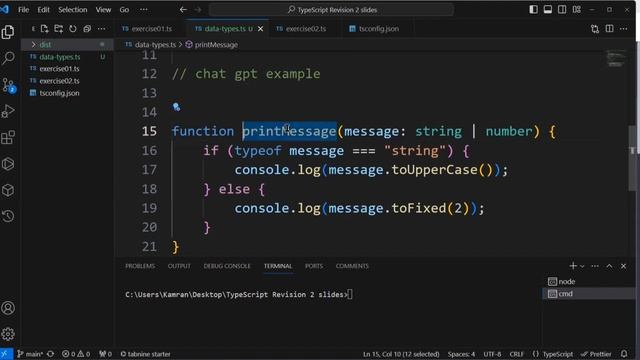Go back with the left arrow
This screenshot has width=640, height=360.
coord(183,9)
